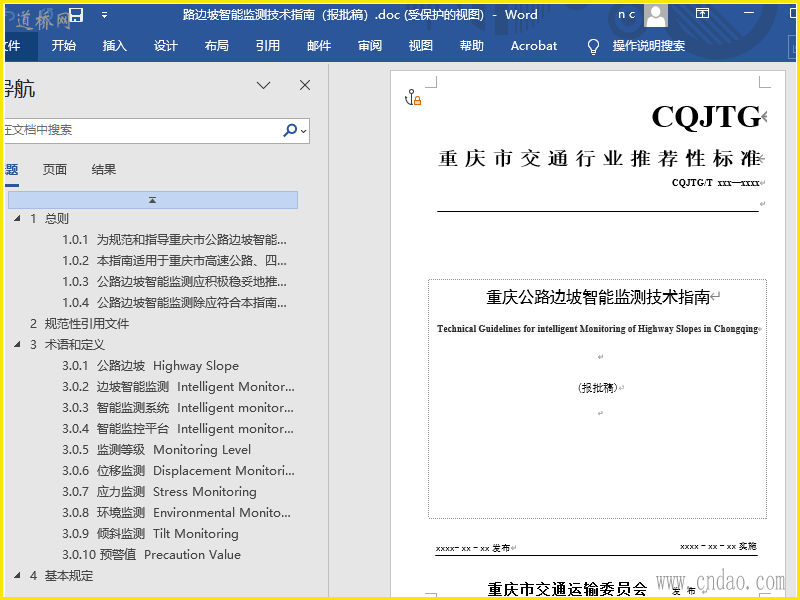Screen dimensions: 800x600
Task: Click the anchor lock icon on page
Action: (413, 97)
